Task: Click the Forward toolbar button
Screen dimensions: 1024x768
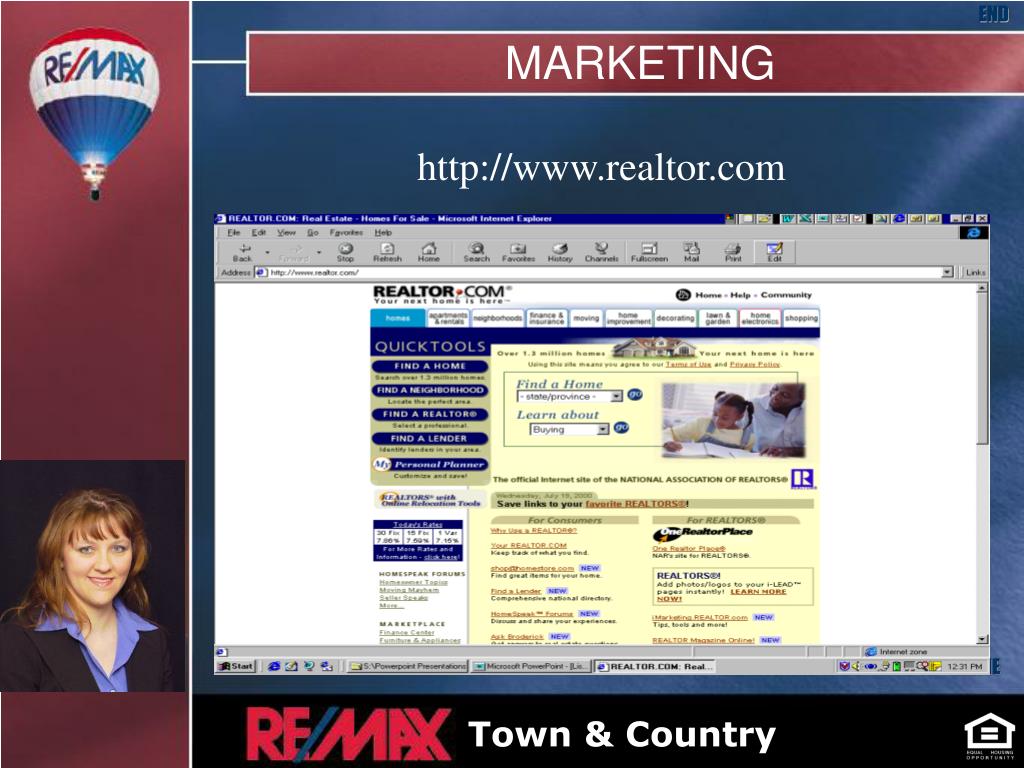Action: pos(295,252)
